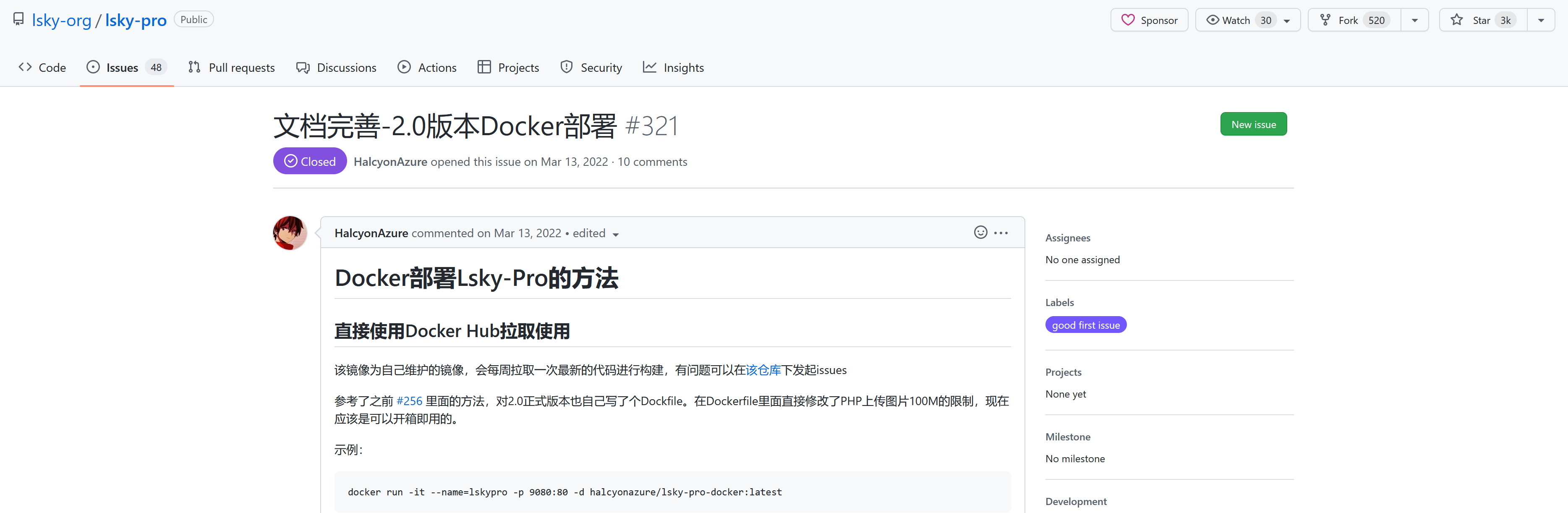The height and width of the screenshot is (513, 1568).
Task: Click the 'Docker部署Lsky-Pro的方法' heading
Action: [x=476, y=278]
